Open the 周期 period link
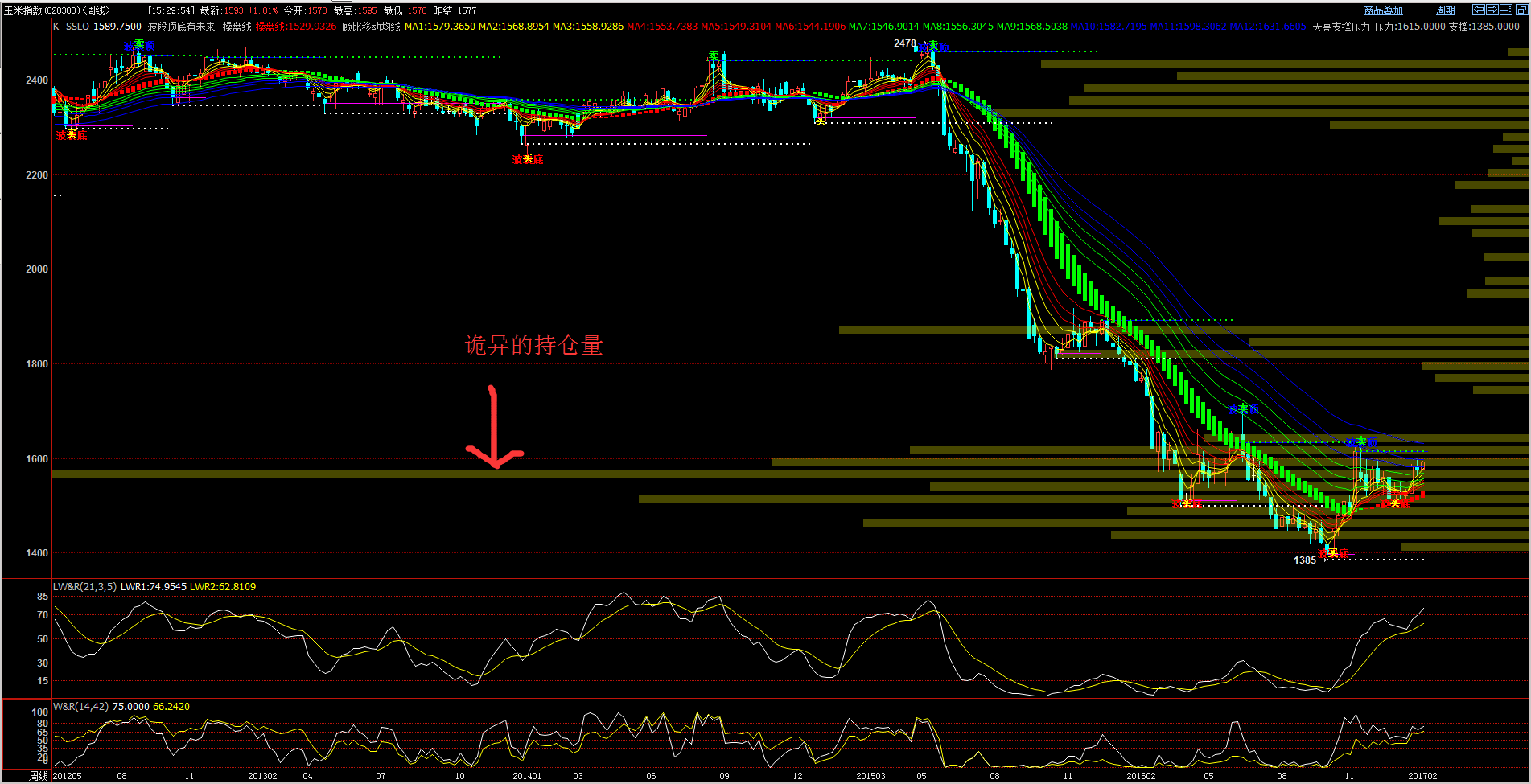Image resolution: width=1531 pixels, height=784 pixels. click(x=1446, y=10)
